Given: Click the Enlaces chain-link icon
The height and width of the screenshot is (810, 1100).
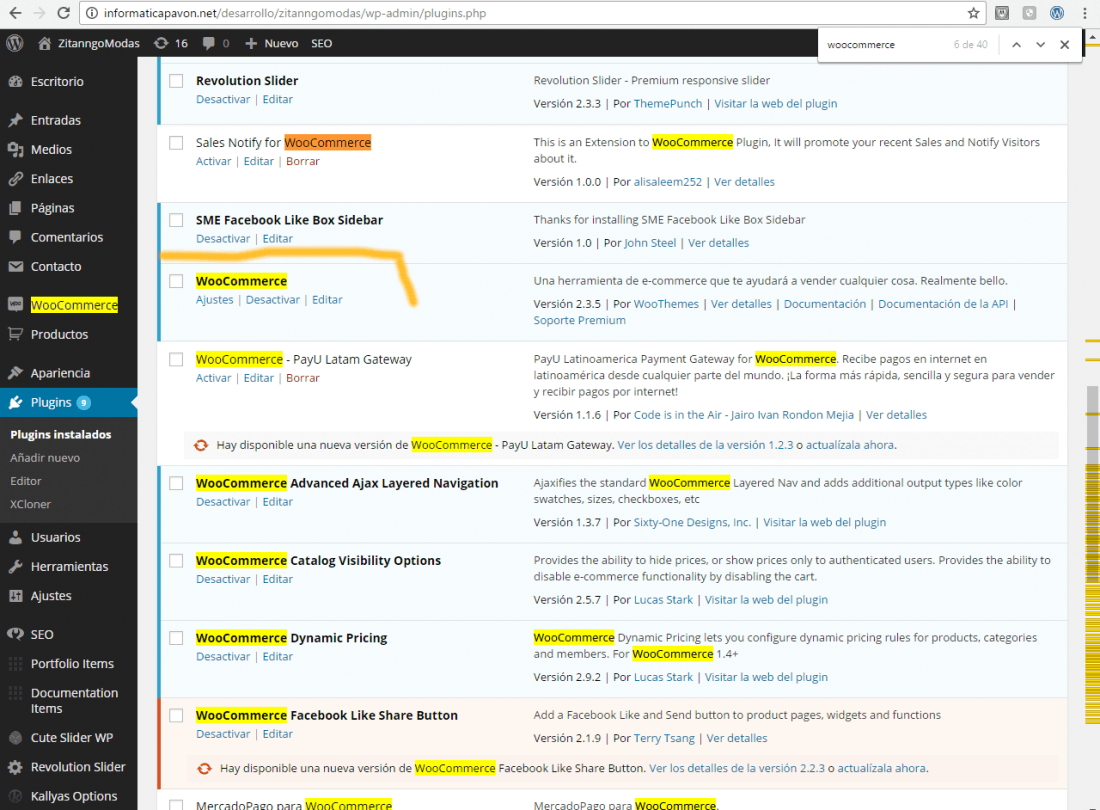Looking at the screenshot, I should click(15, 179).
